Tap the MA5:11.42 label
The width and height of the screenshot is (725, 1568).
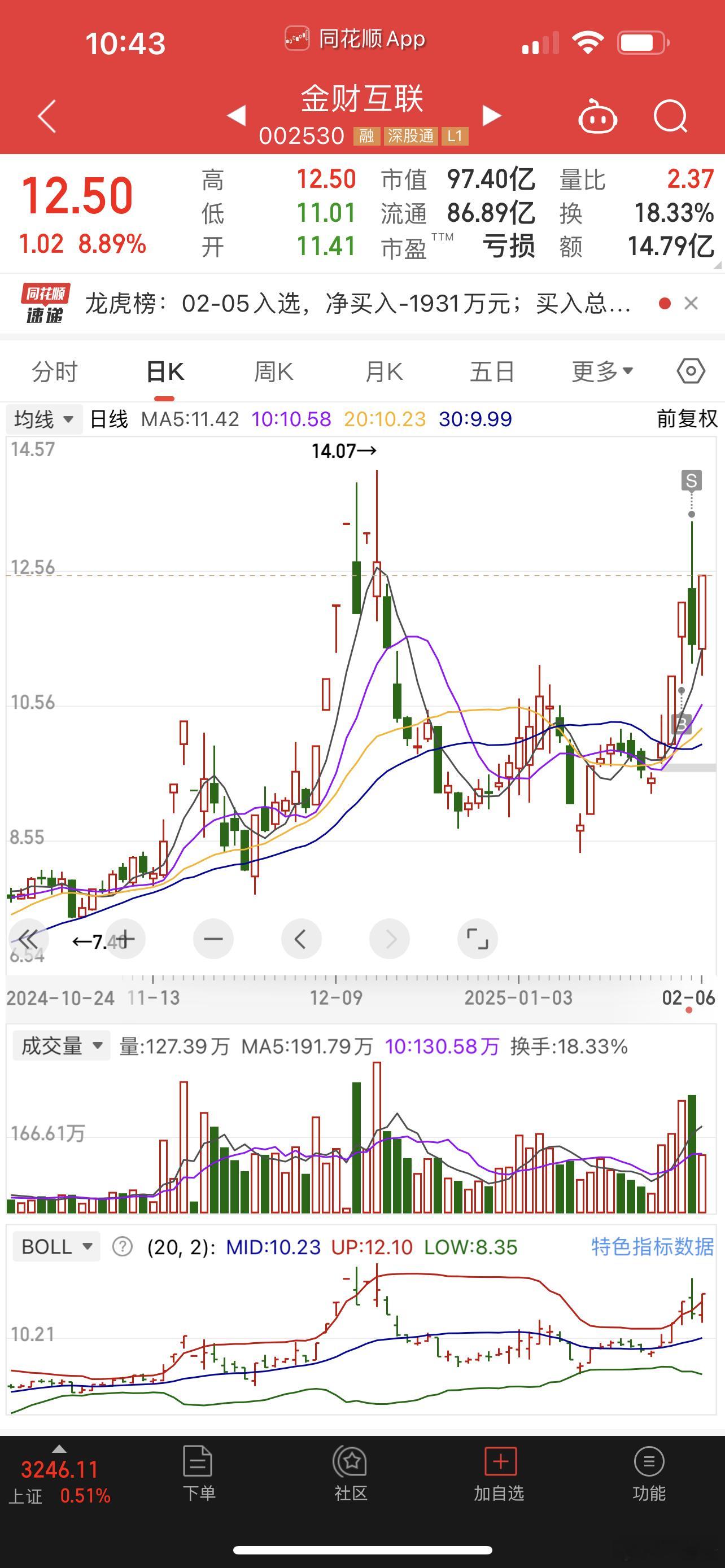[190, 419]
